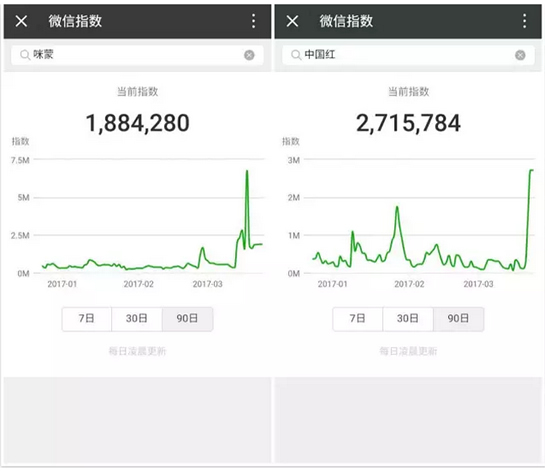Image resolution: width=545 pixels, height=472 pixels.
Task: Select 90日 range in 中国红 panel
Action: click(x=458, y=319)
